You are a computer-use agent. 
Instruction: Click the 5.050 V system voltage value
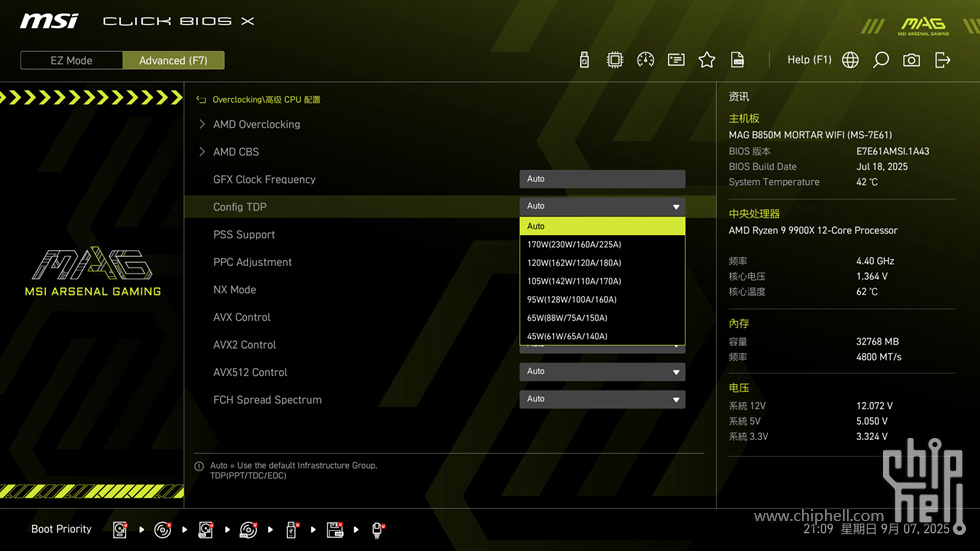pyautogui.click(x=872, y=422)
